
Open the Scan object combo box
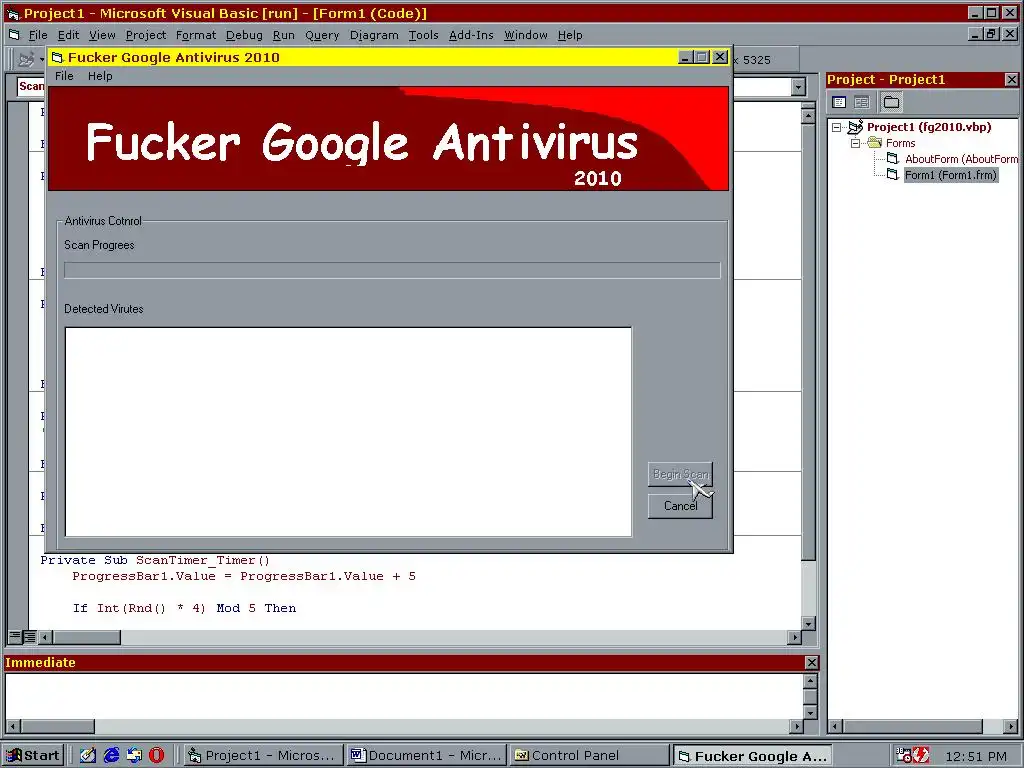tap(29, 86)
